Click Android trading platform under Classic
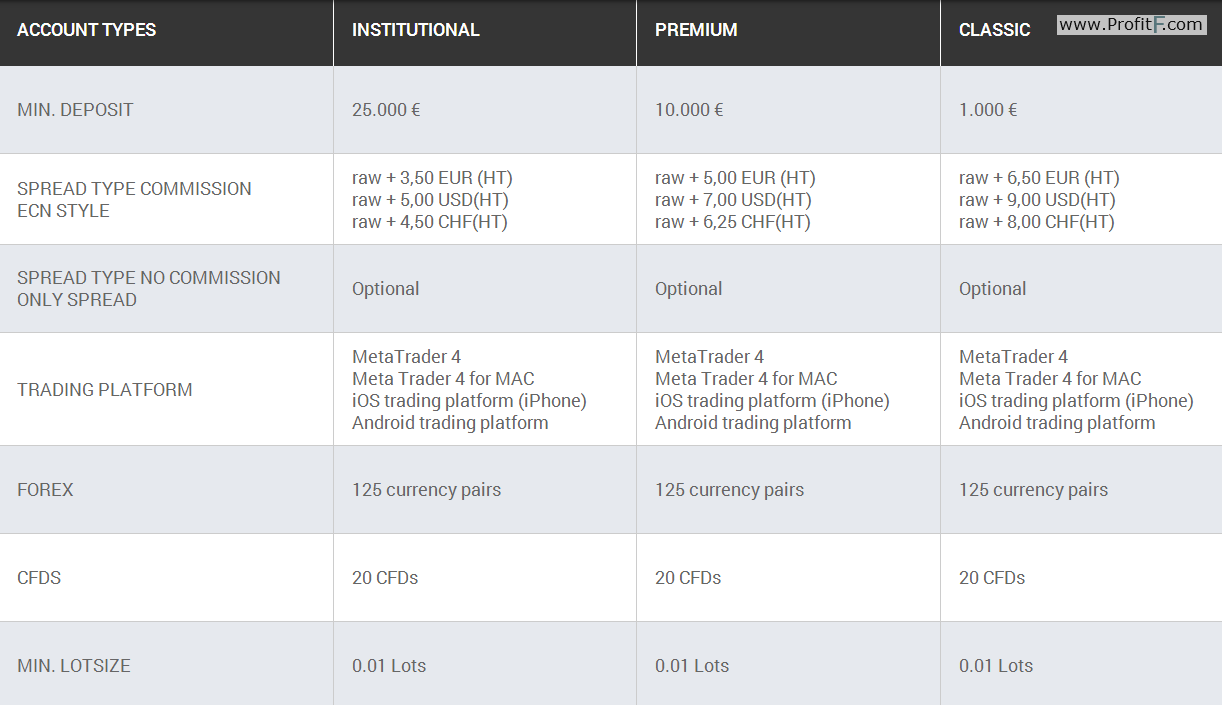This screenshot has height=705, width=1222. point(1057,423)
